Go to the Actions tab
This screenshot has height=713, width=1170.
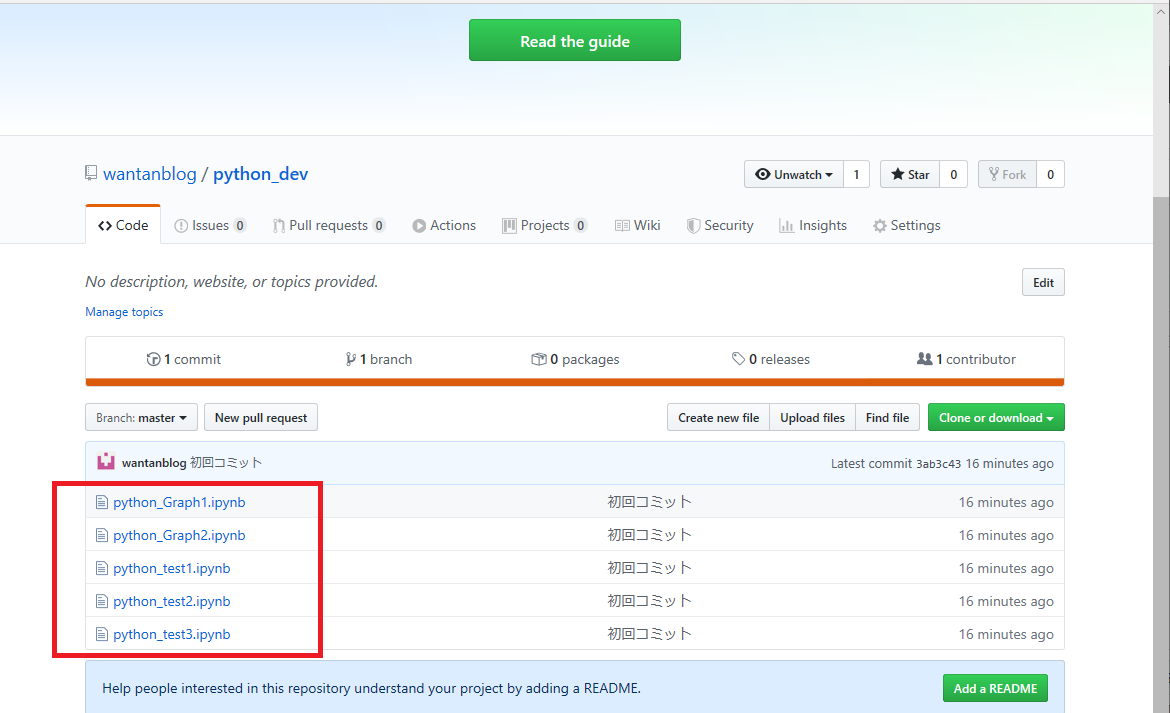coord(444,225)
